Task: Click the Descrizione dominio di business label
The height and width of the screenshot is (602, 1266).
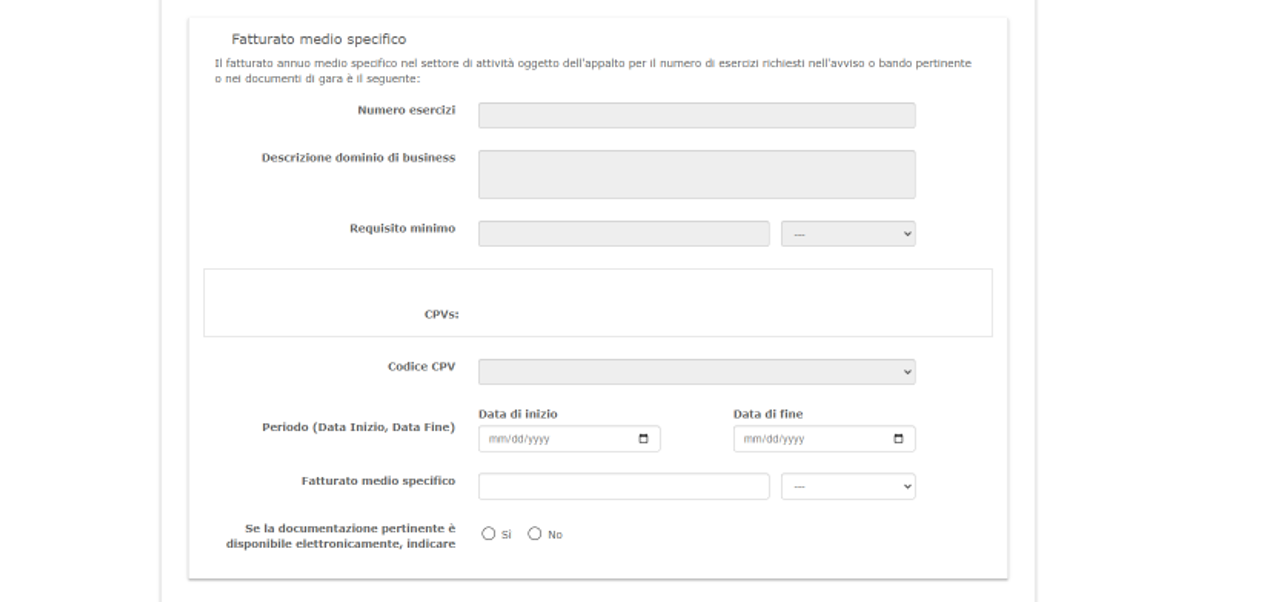Action: pos(358,158)
